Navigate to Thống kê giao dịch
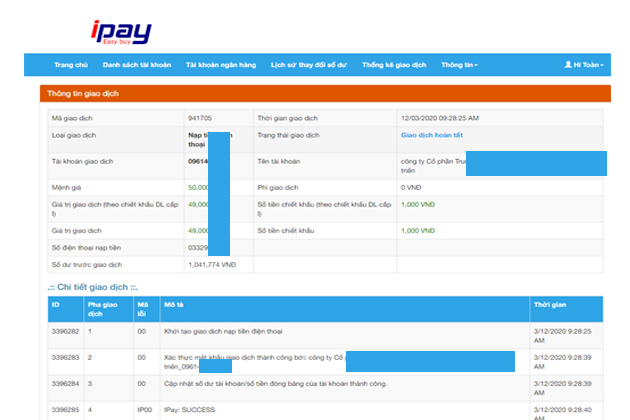 [x=394, y=65]
